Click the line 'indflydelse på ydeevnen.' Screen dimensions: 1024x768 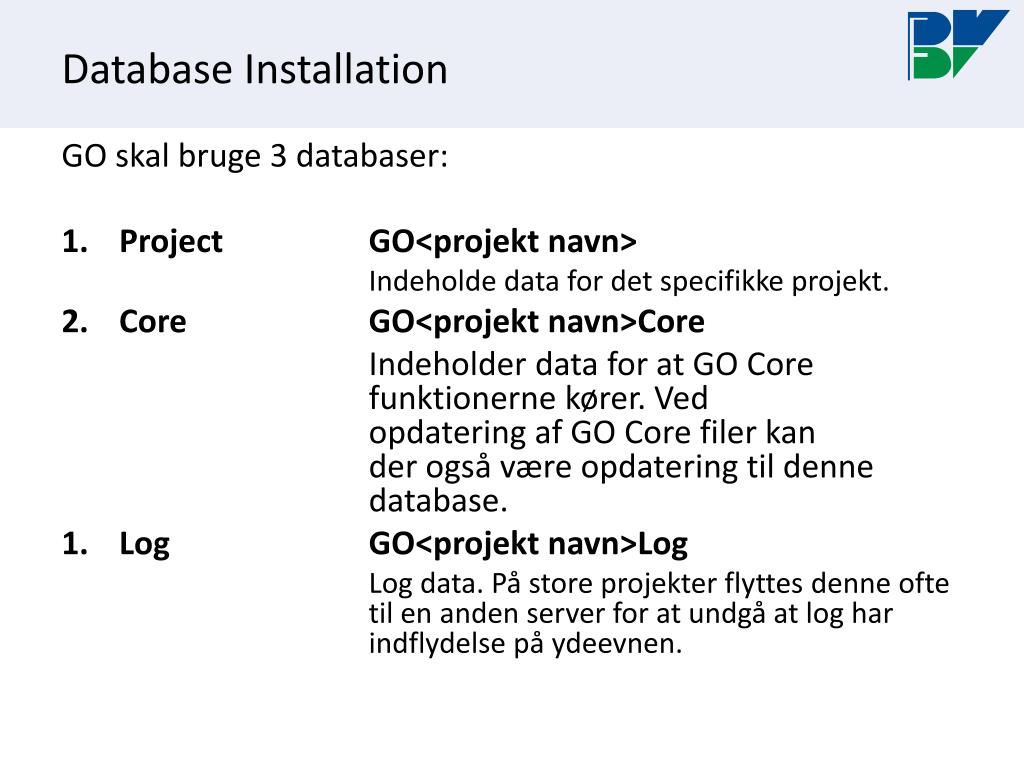pyautogui.click(x=525, y=644)
